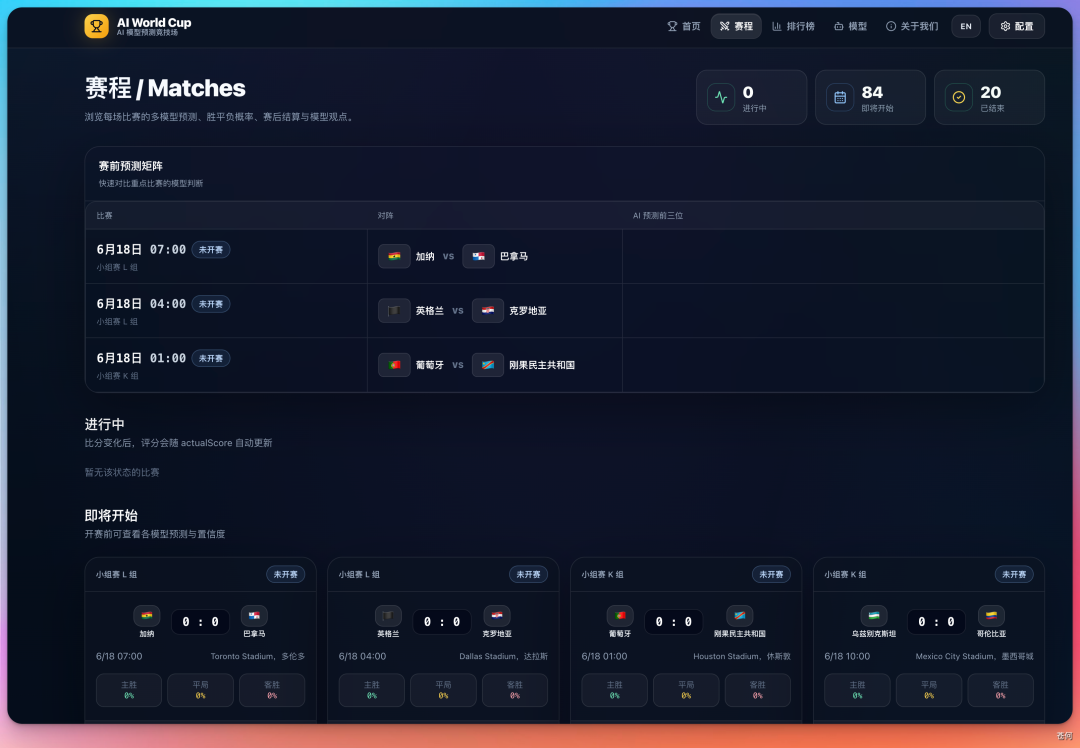The width and height of the screenshot is (1080, 748).
Task: Click the AI World Cup trophy logo
Action: (96, 26)
